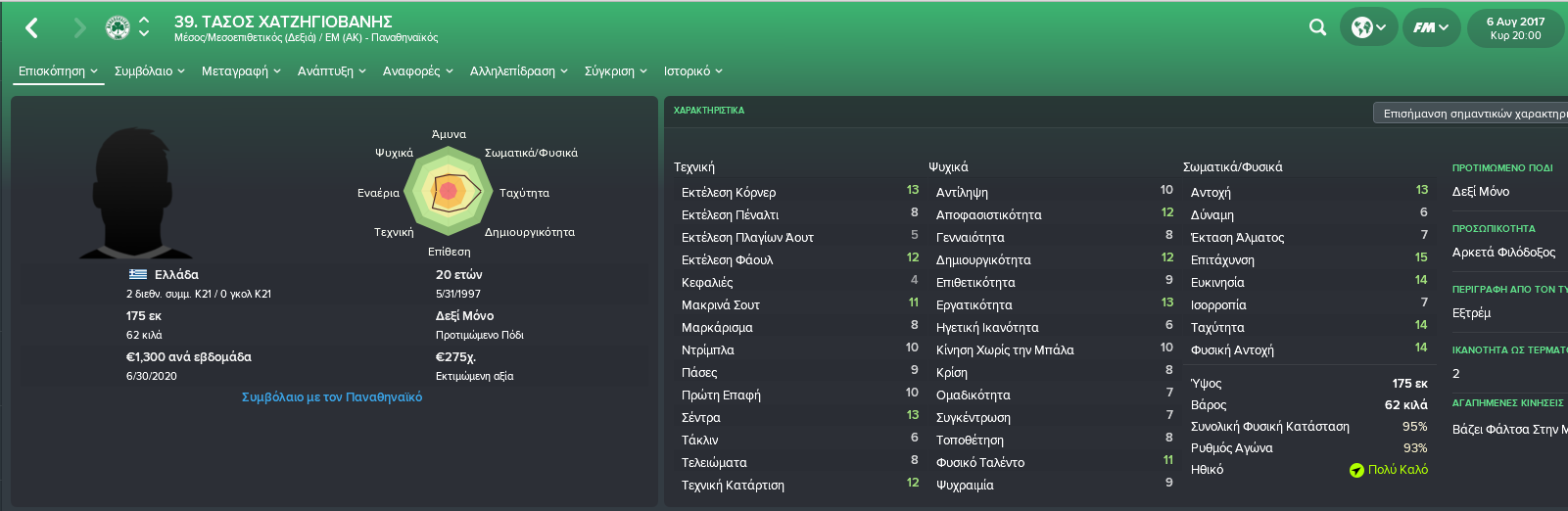Select the previous player down arrow

pos(145,34)
